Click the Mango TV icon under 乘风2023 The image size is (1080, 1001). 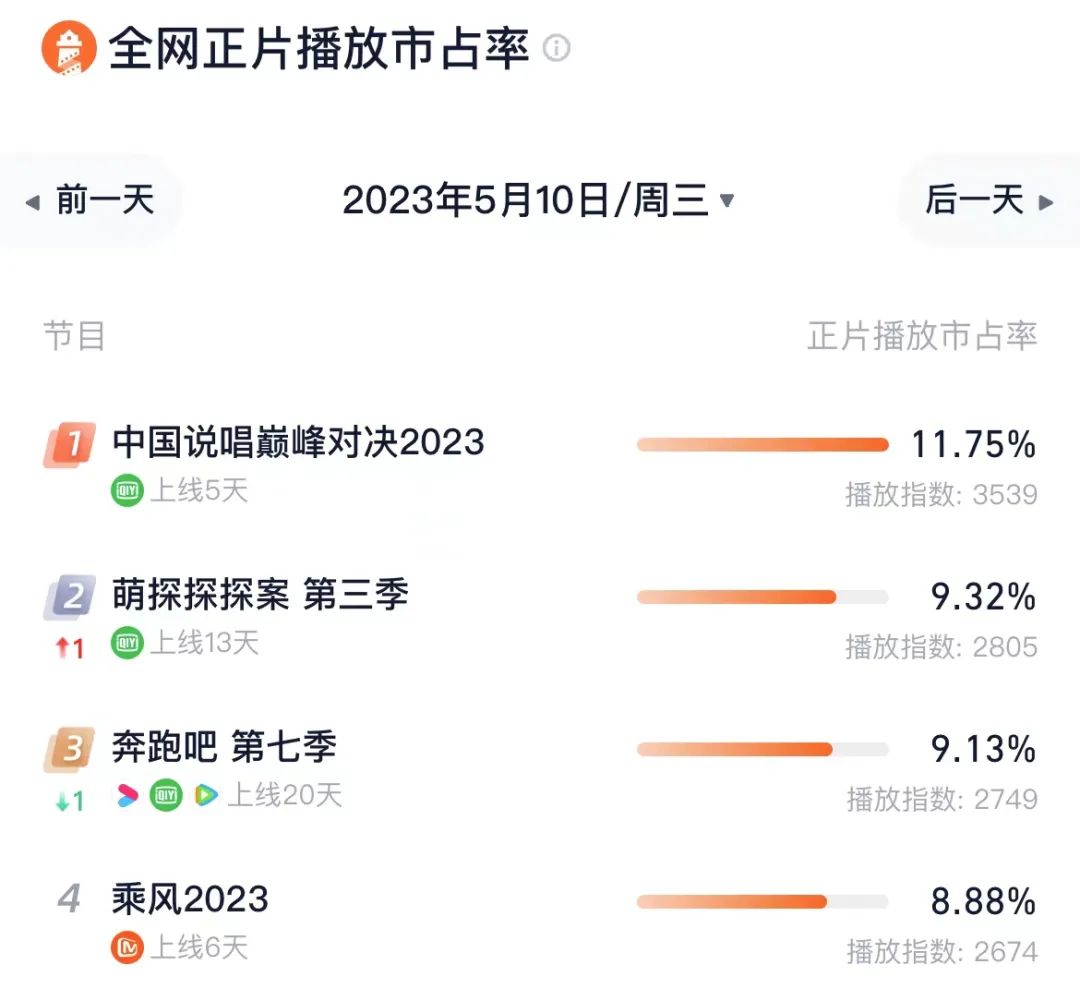(x=124, y=947)
